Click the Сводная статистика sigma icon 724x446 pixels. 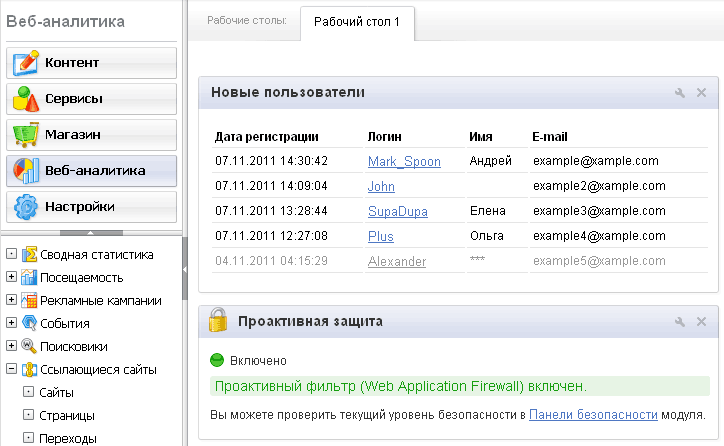pos(30,254)
